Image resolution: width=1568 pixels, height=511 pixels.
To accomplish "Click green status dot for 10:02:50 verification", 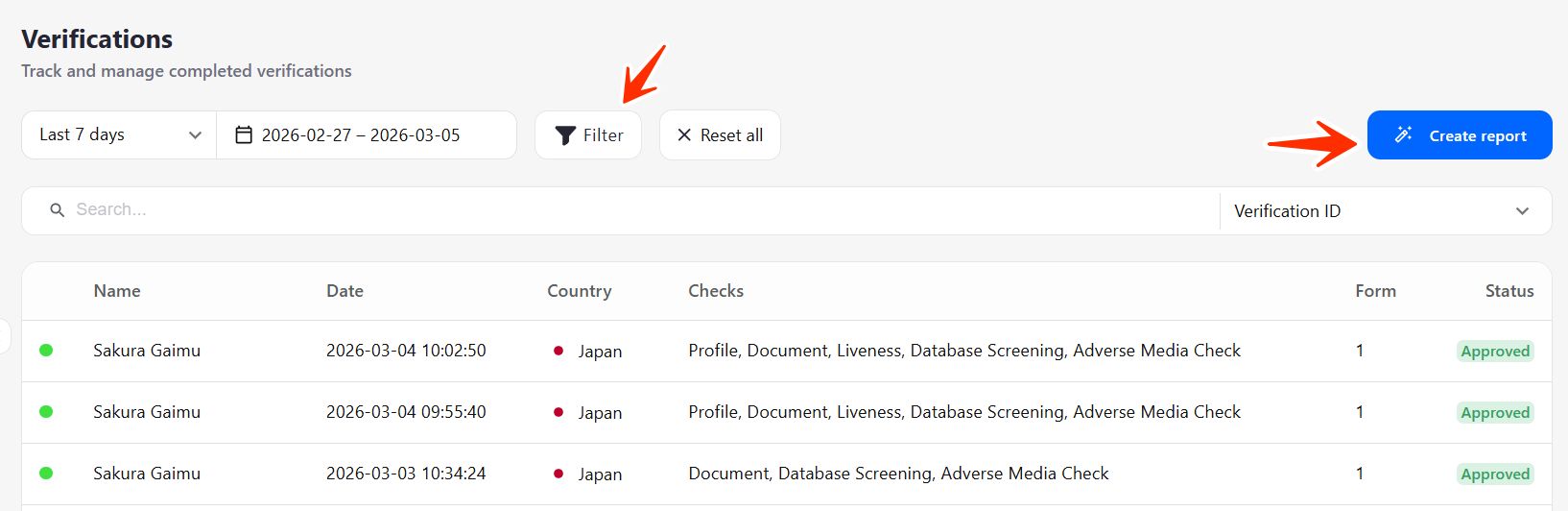I will [46, 351].
